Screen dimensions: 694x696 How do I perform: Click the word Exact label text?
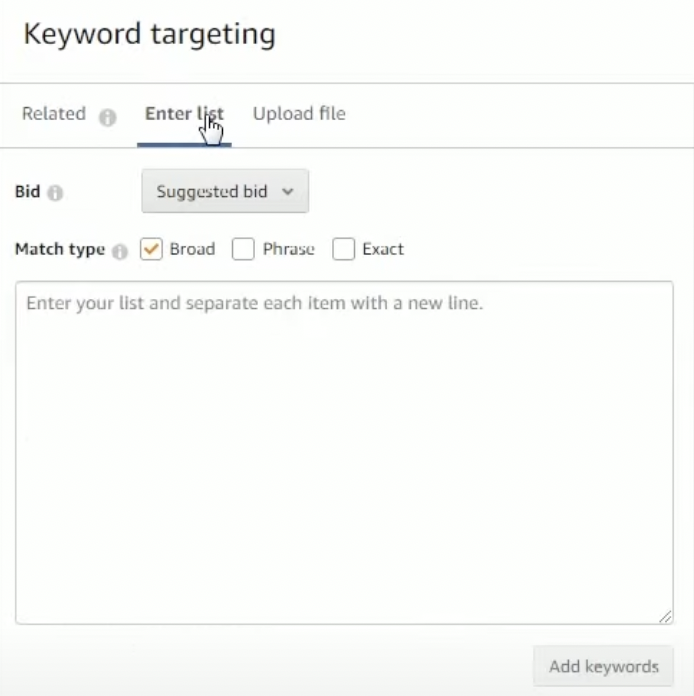tap(383, 250)
